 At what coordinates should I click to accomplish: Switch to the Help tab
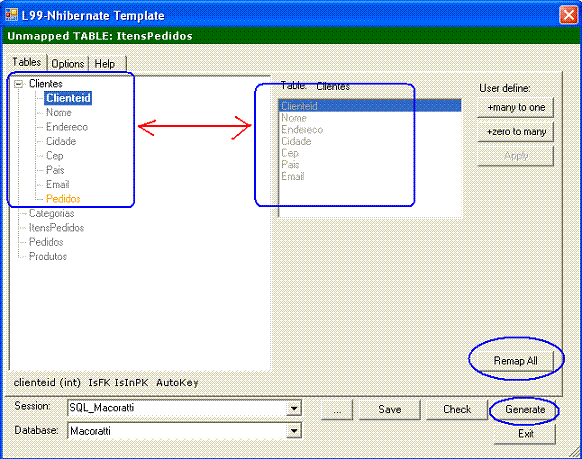pyautogui.click(x=105, y=64)
